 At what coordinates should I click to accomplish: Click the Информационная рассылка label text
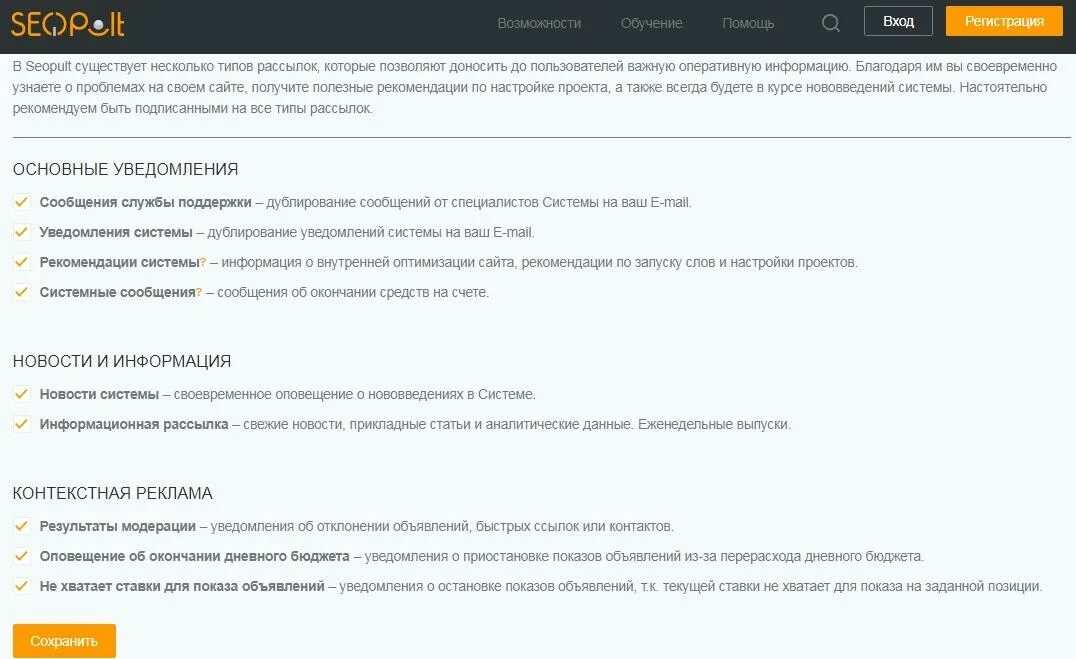pyautogui.click(x=134, y=424)
